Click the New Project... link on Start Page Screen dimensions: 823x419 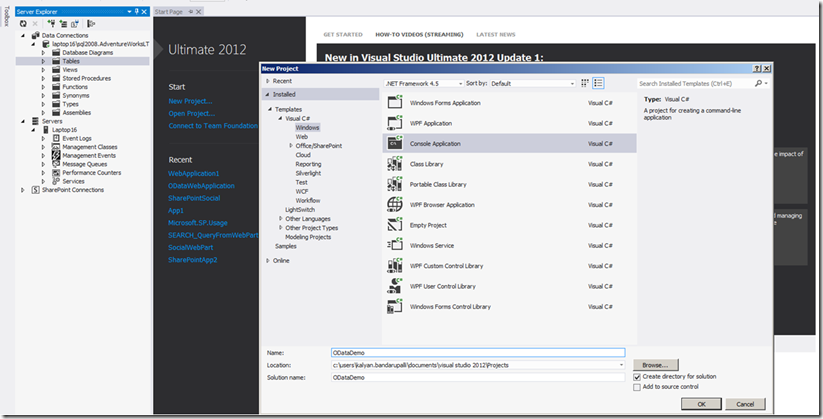190,101
